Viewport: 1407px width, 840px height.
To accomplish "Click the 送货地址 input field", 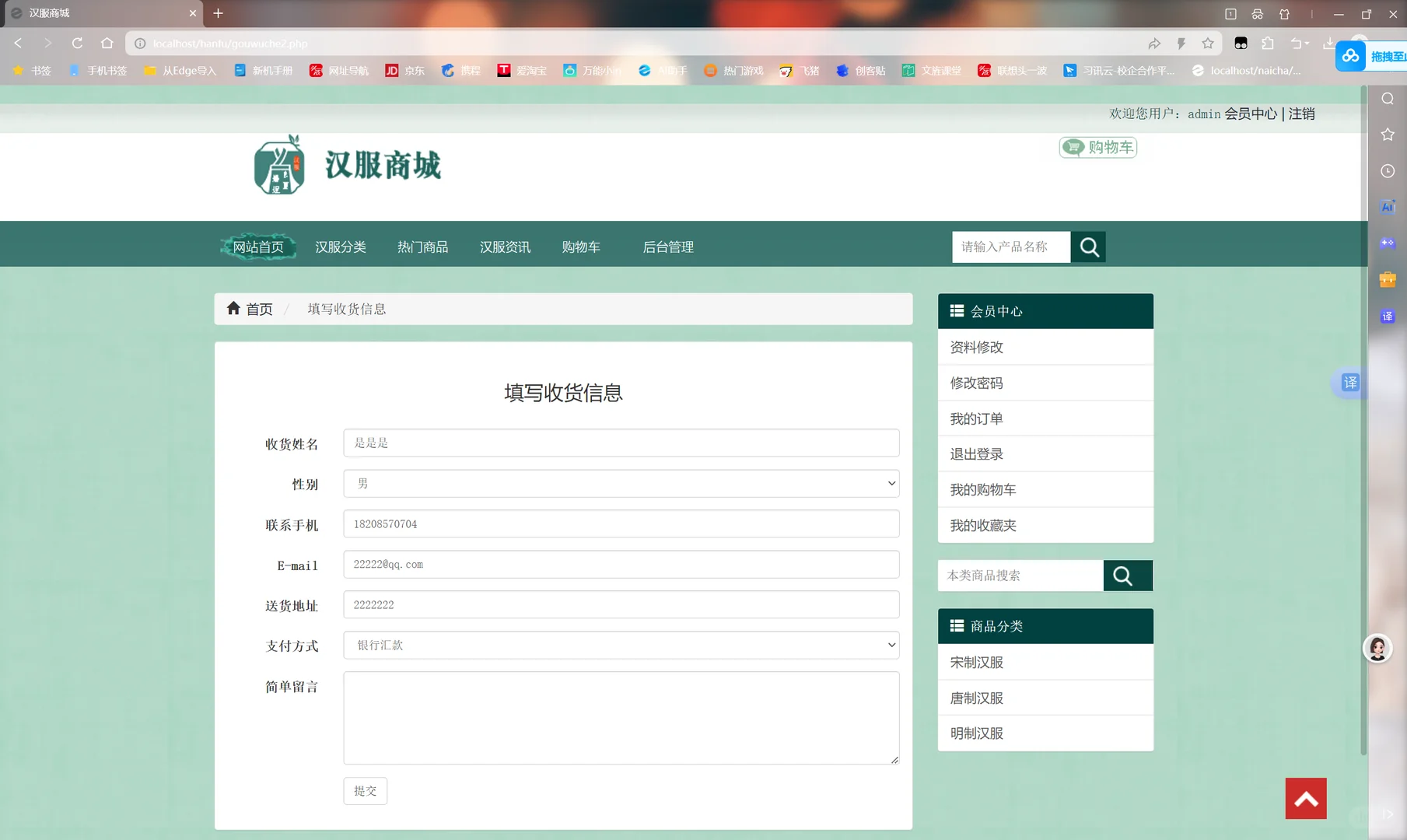I will [x=621, y=604].
